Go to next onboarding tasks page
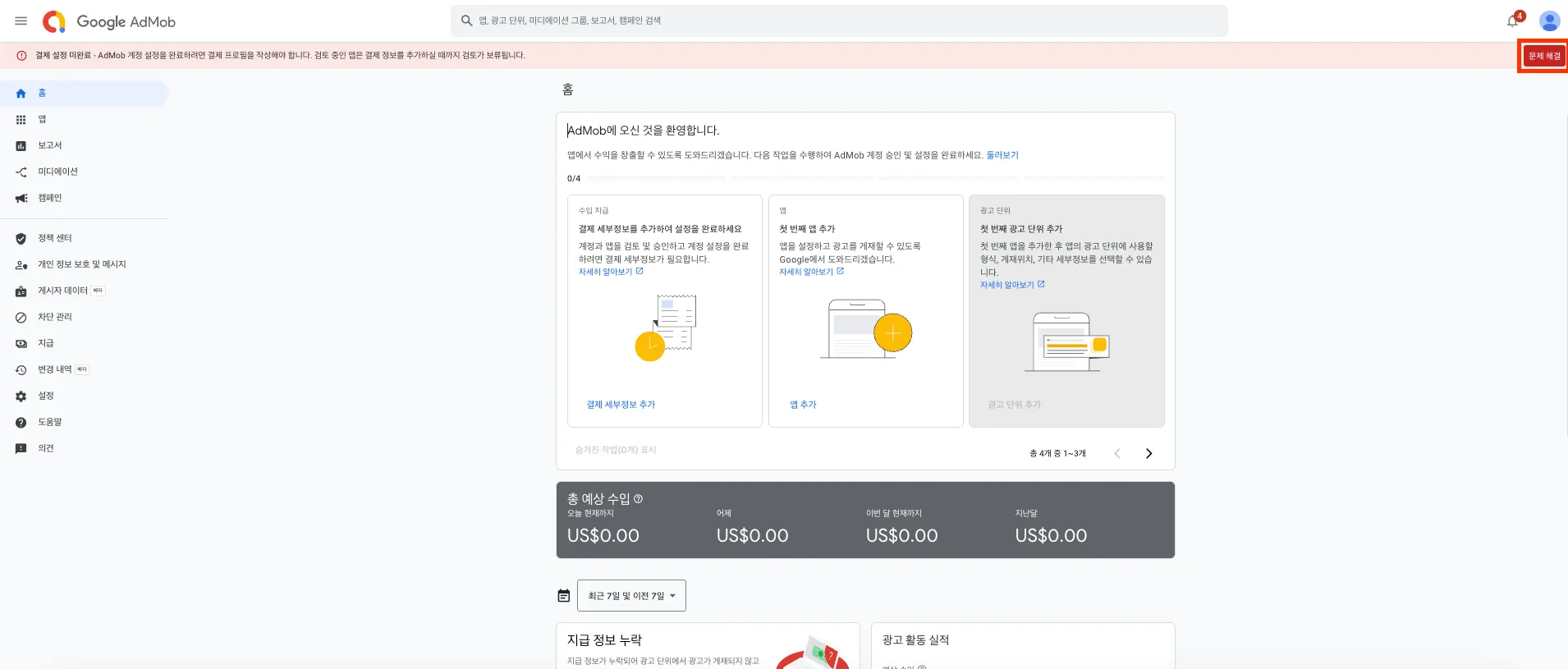This screenshot has height=669, width=1568. [x=1148, y=454]
